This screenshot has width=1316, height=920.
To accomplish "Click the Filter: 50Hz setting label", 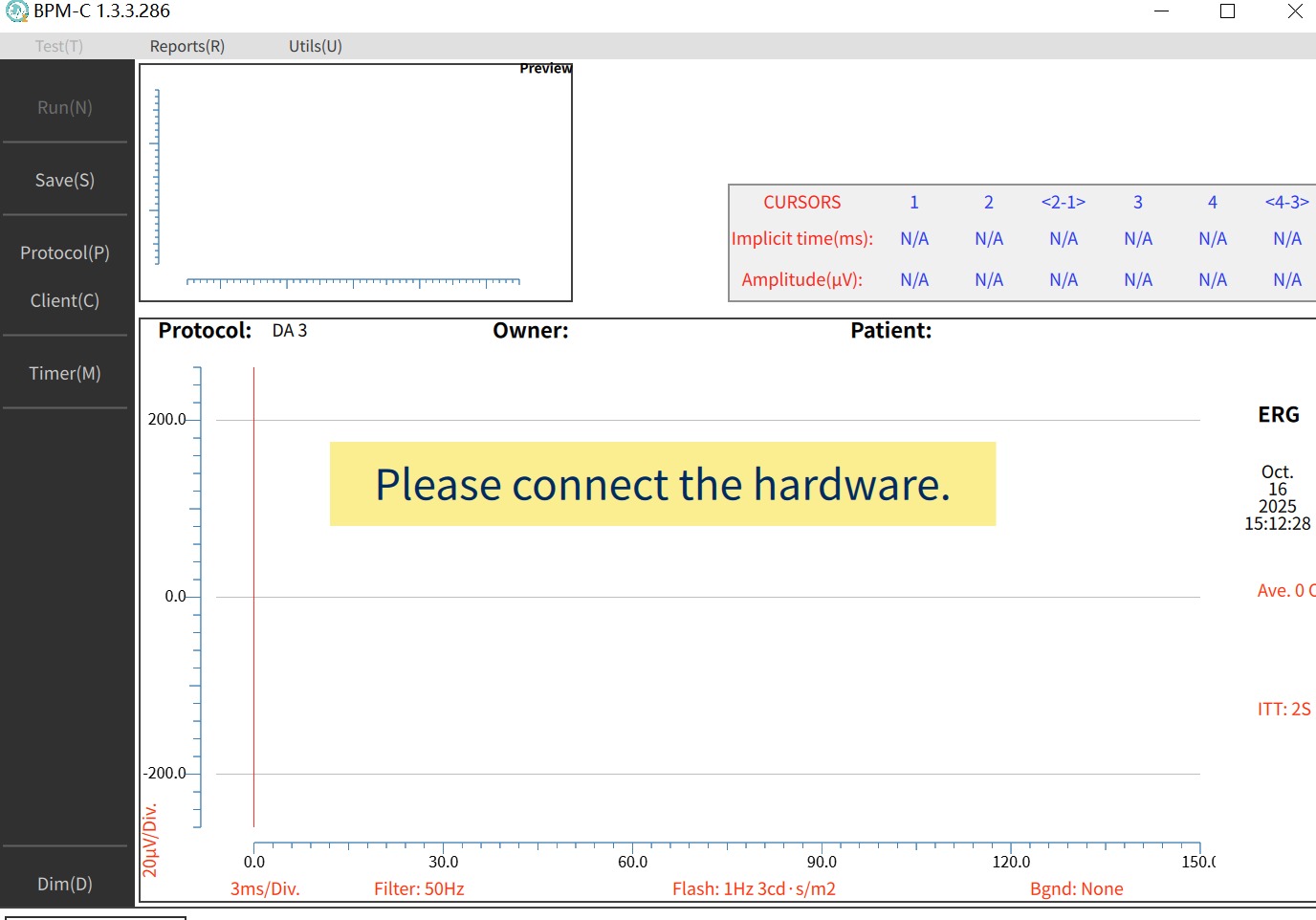I will click(x=419, y=888).
